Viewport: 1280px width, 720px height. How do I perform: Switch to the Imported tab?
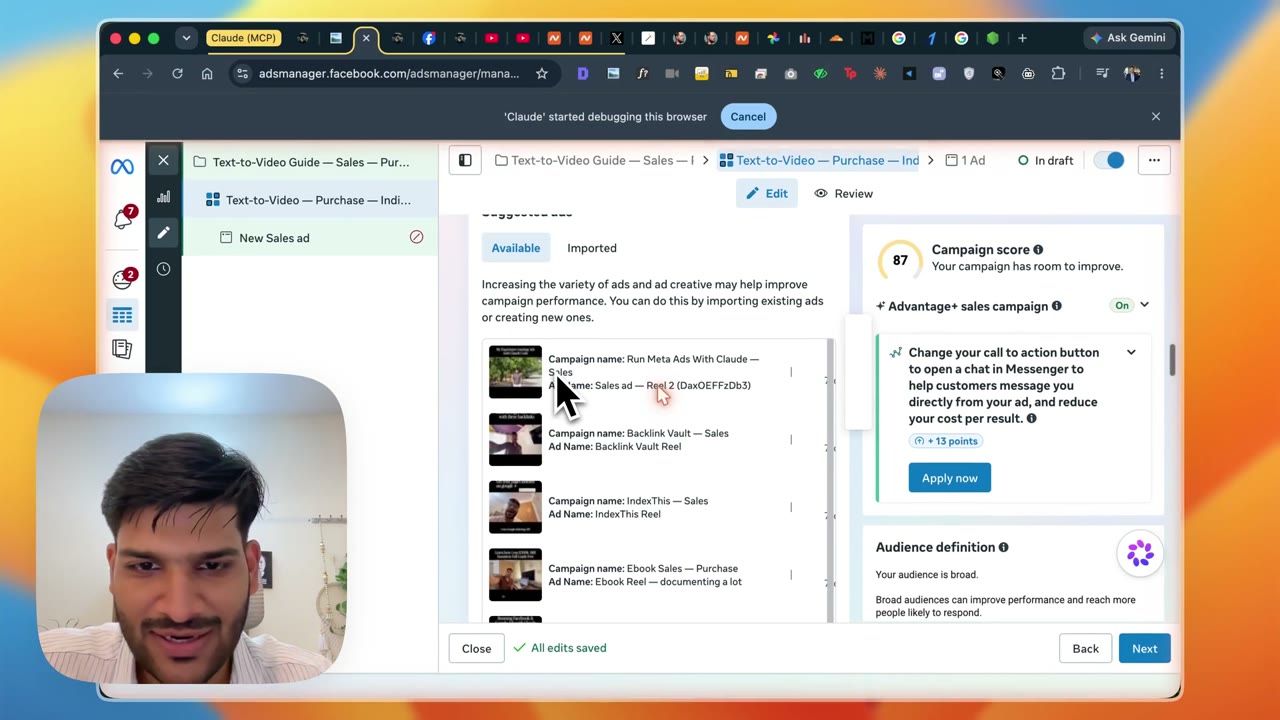(x=592, y=248)
